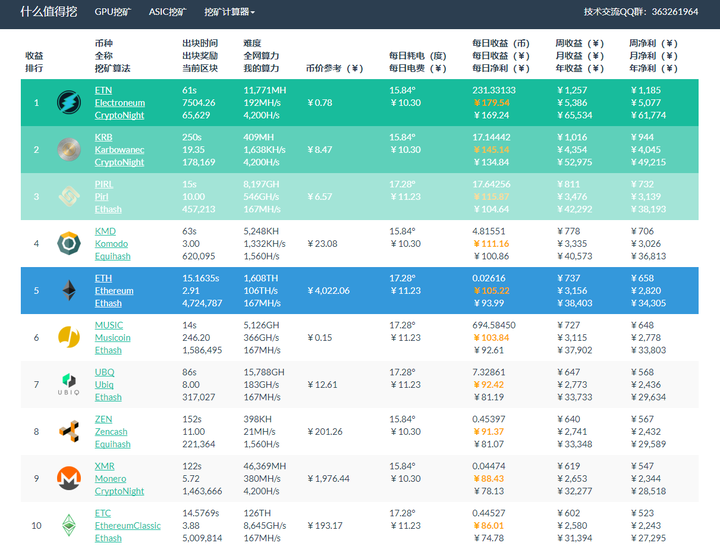Open the Karbowanec coin name link
The height and width of the screenshot is (549, 720).
pyautogui.click(x=119, y=150)
